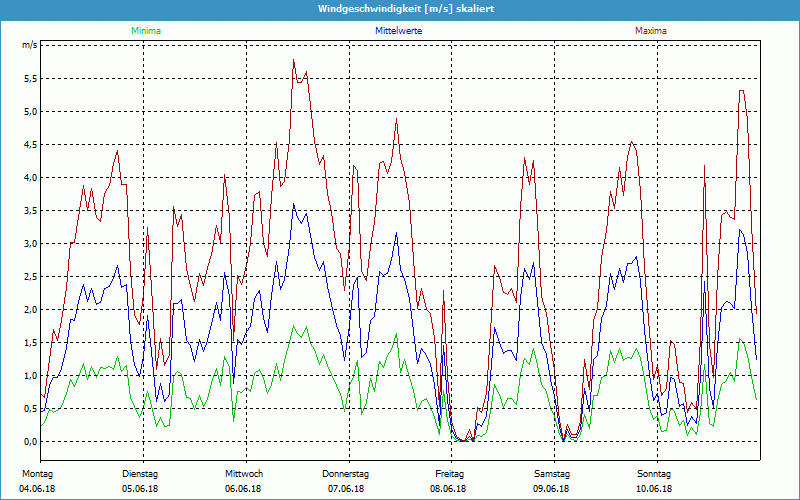Click the green Minima legend label
The width and height of the screenshot is (800, 500).
coord(146,31)
